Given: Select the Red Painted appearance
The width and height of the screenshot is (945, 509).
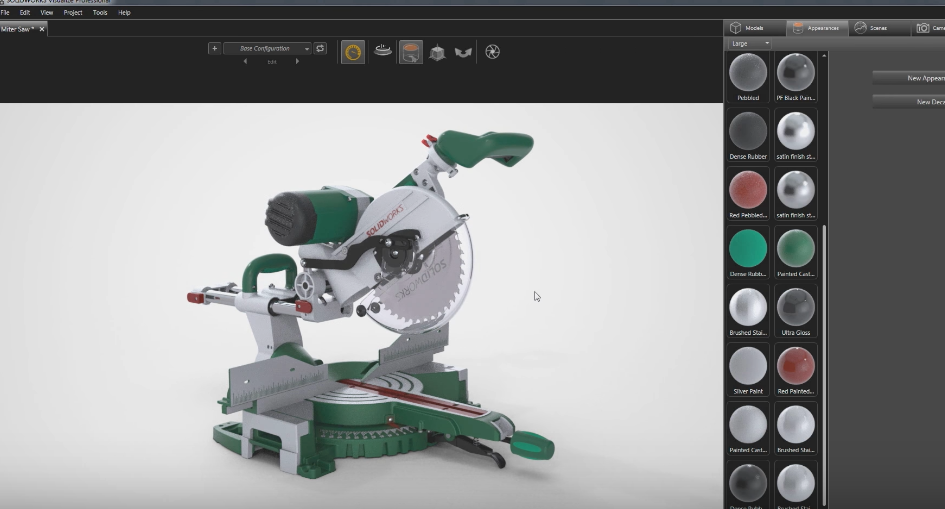Looking at the screenshot, I should [796, 370].
